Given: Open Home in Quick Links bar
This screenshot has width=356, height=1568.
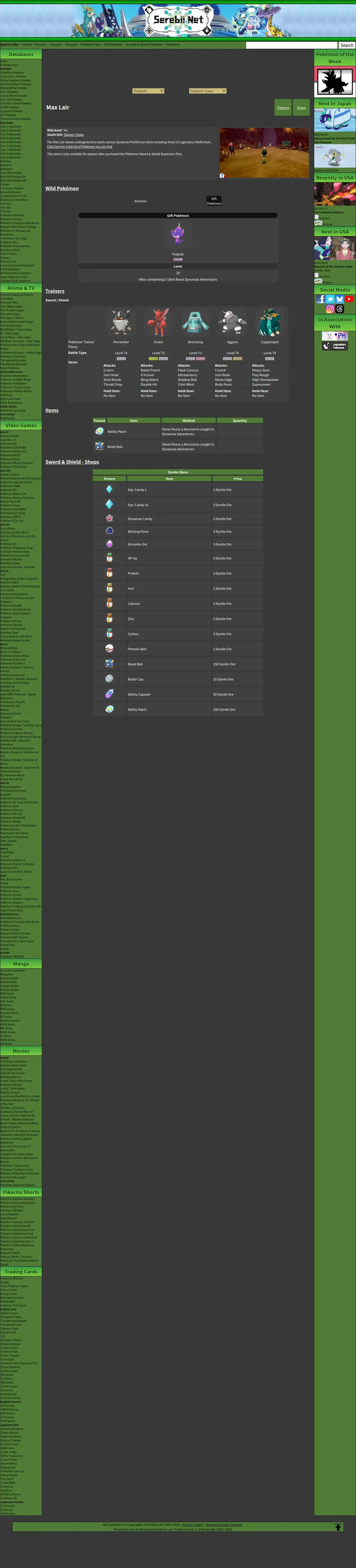Looking at the screenshot, I should pyautogui.click(x=27, y=44).
